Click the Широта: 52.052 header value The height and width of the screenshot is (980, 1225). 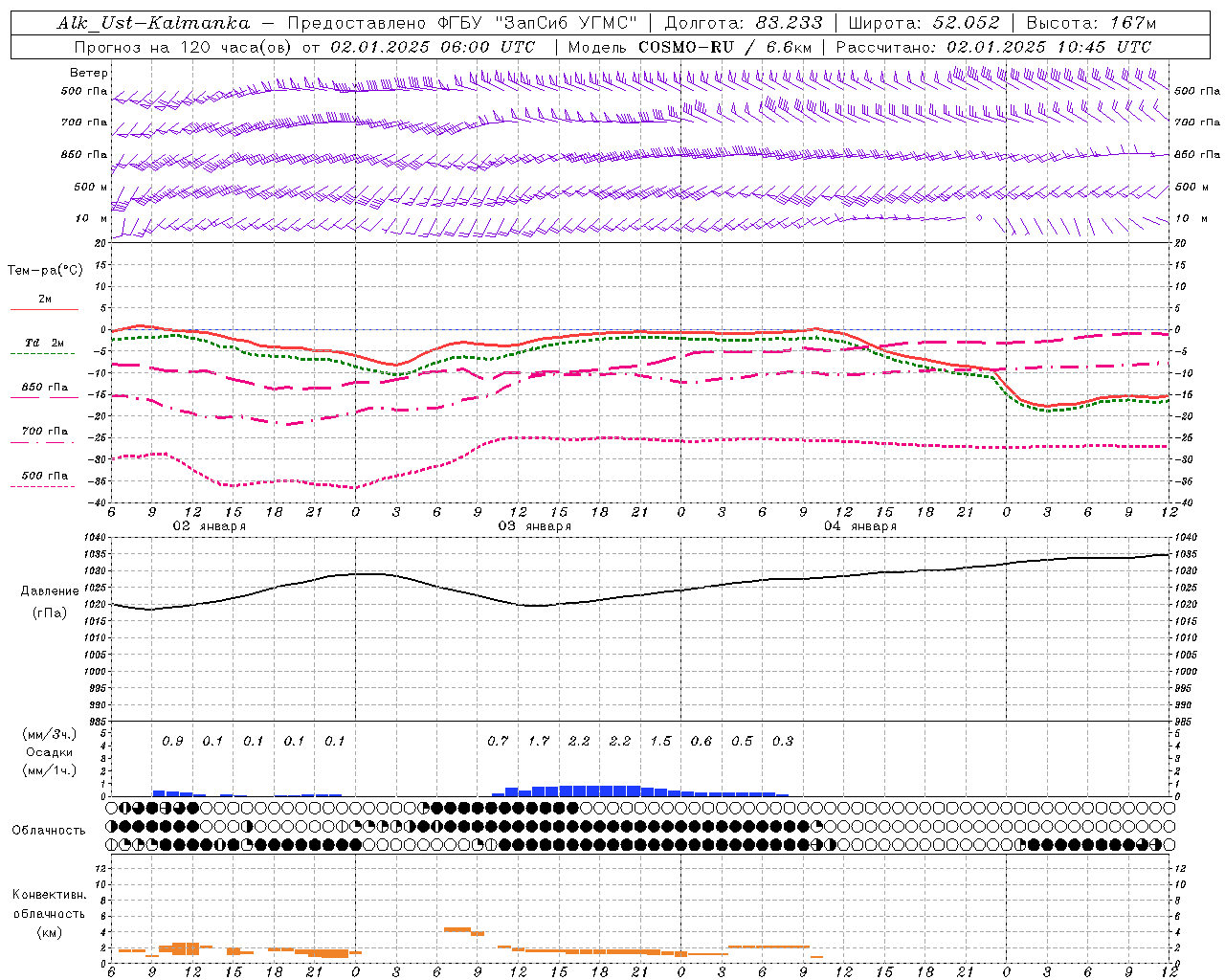click(x=924, y=23)
